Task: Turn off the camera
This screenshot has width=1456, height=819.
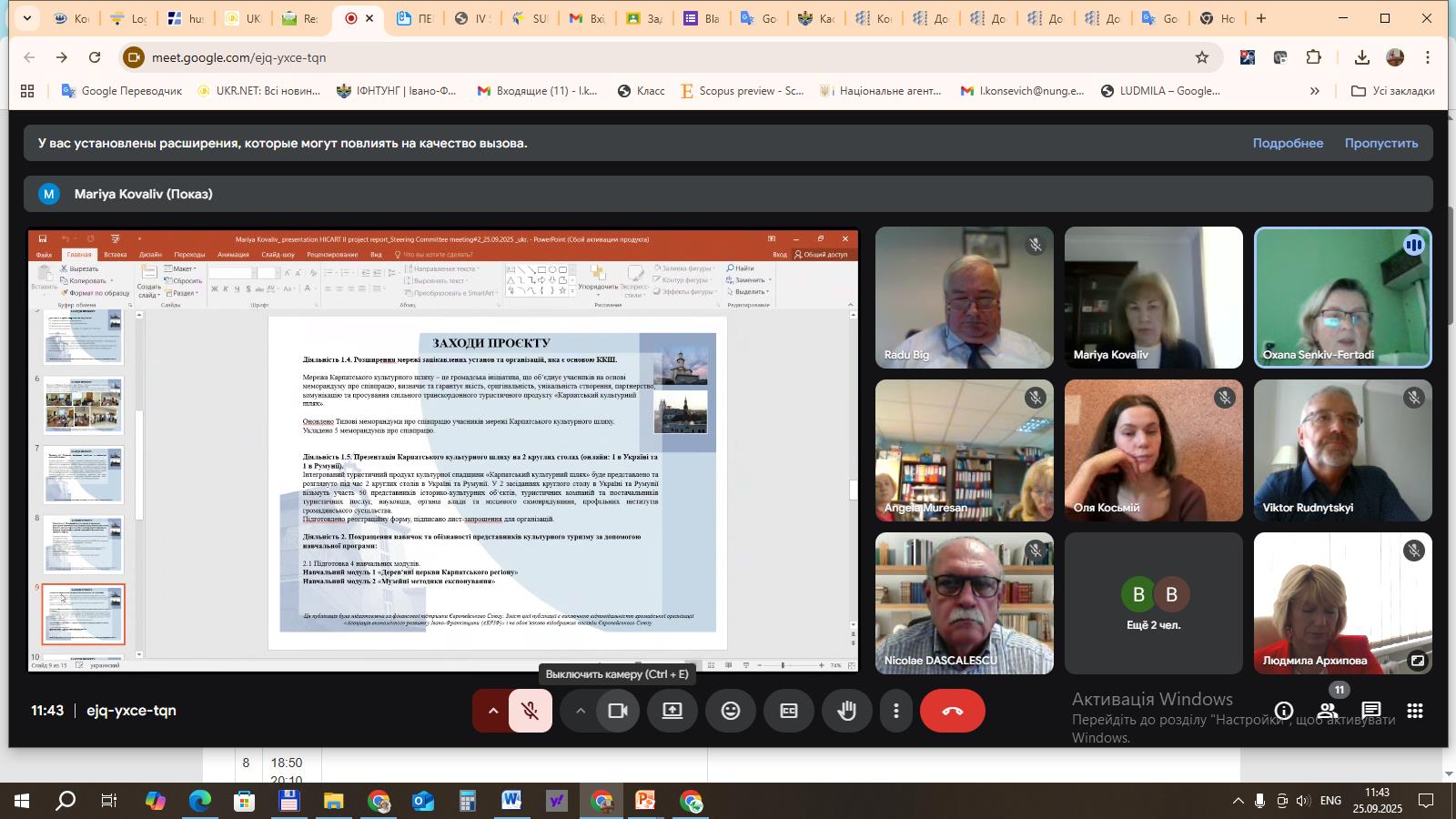Action: [618, 712]
